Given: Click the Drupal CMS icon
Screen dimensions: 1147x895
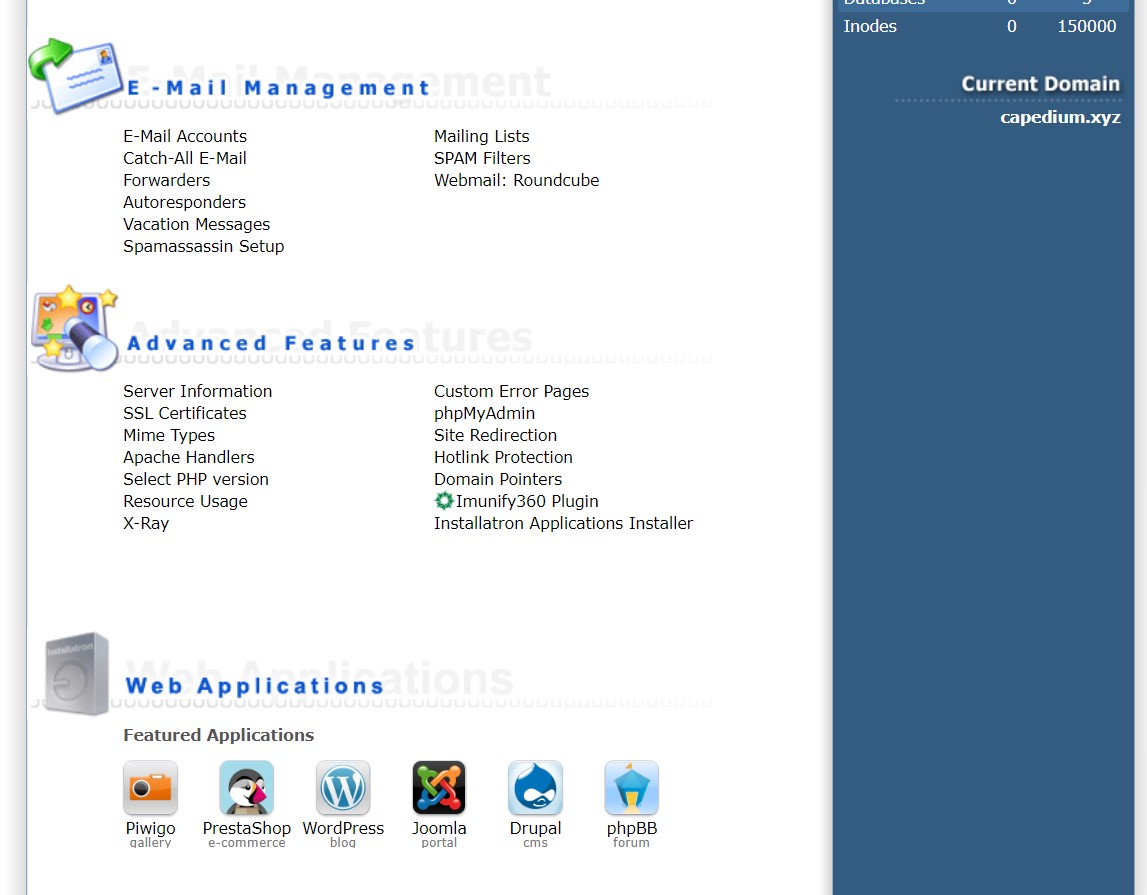Looking at the screenshot, I should point(535,788).
